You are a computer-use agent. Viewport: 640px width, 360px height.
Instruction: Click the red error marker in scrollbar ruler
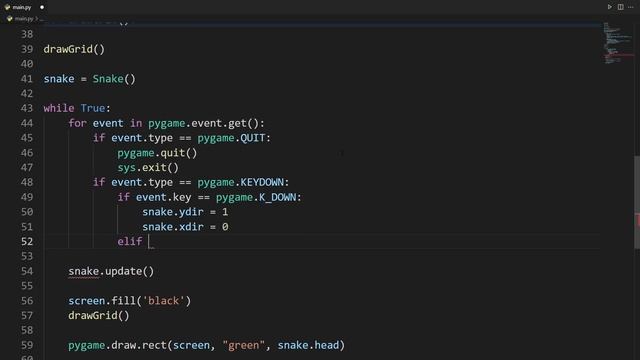pos(637,221)
